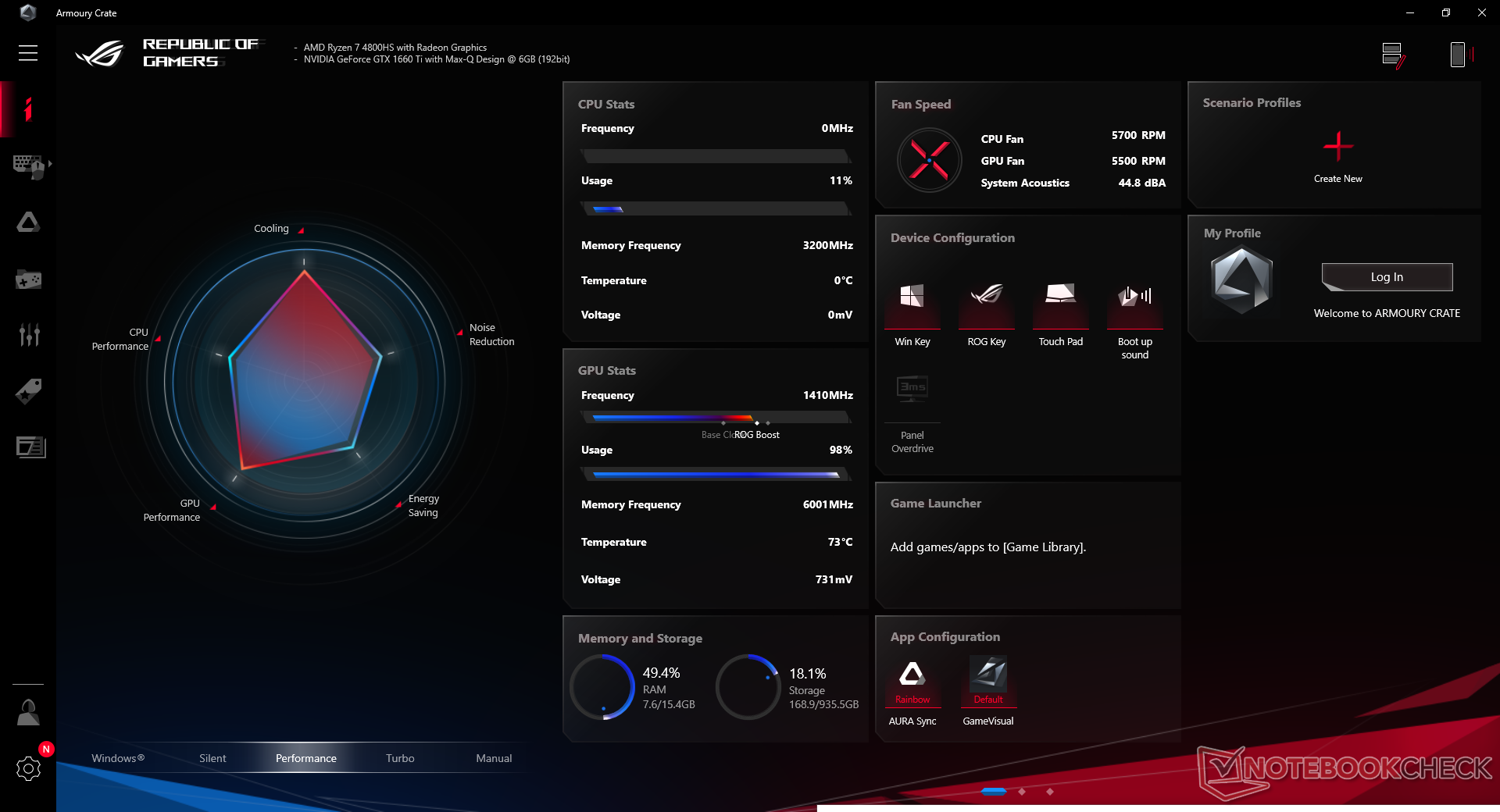Image resolution: width=1500 pixels, height=812 pixels.
Task: Click the GPU Frequency ROG Boost bar
Action: (x=716, y=418)
